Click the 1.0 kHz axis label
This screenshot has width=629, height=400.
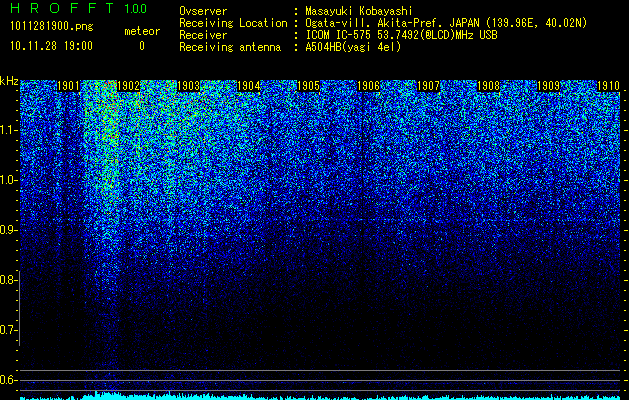tap(8, 180)
